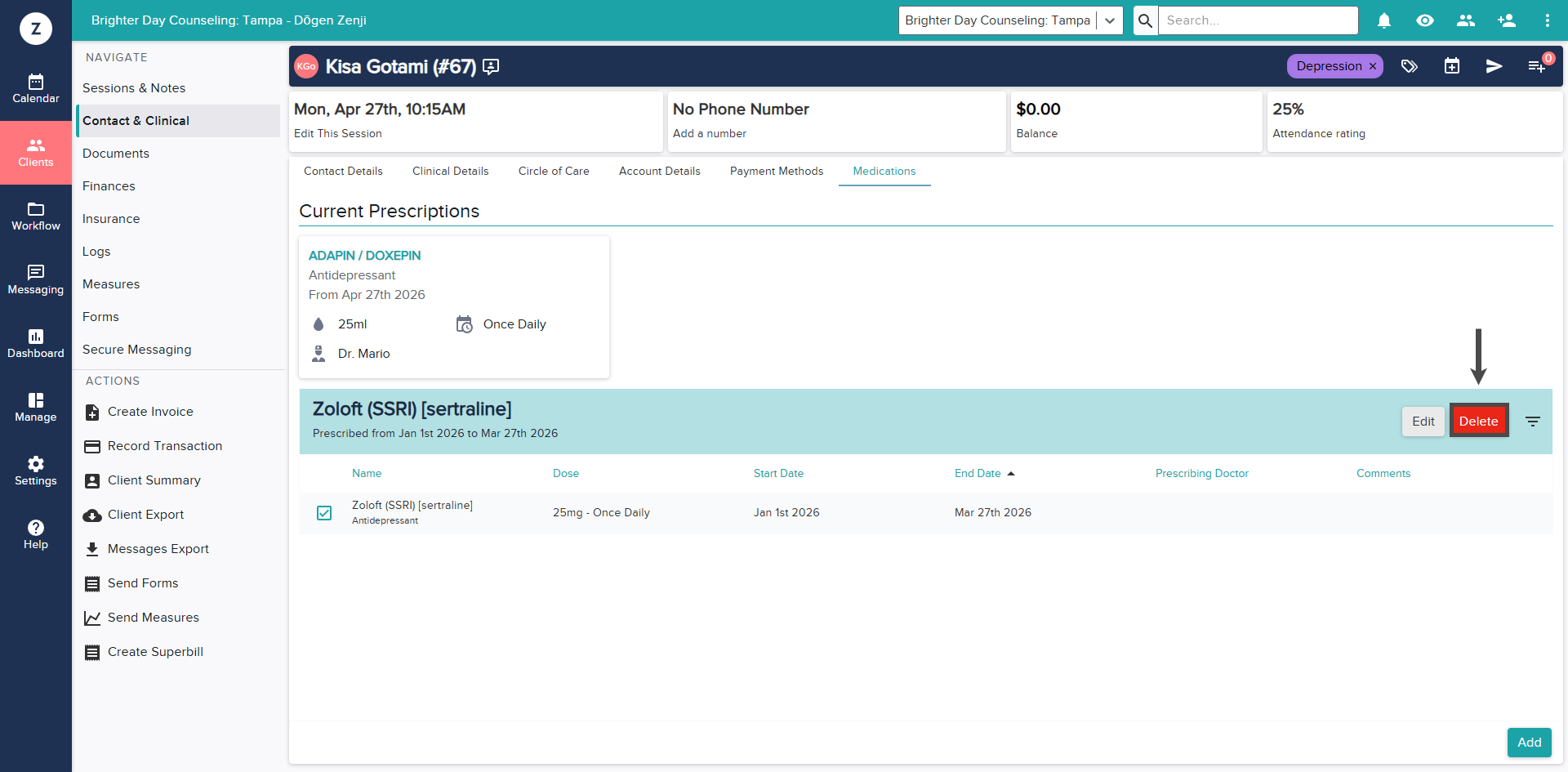Open the Messaging sidebar section
The height and width of the screenshot is (772, 1568).
pos(36,280)
